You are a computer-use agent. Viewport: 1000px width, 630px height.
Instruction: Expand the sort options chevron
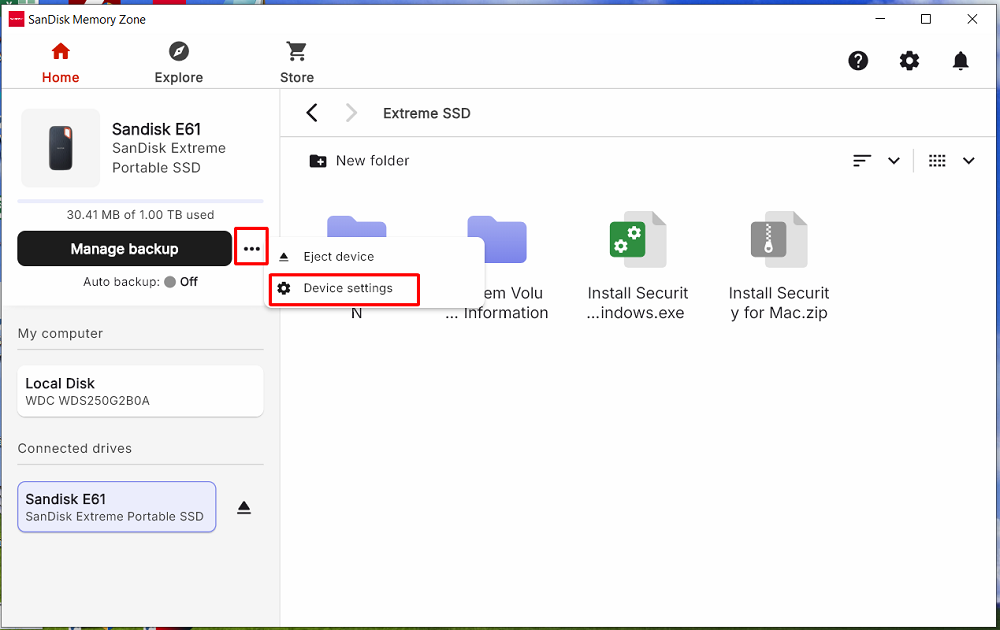click(893, 161)
